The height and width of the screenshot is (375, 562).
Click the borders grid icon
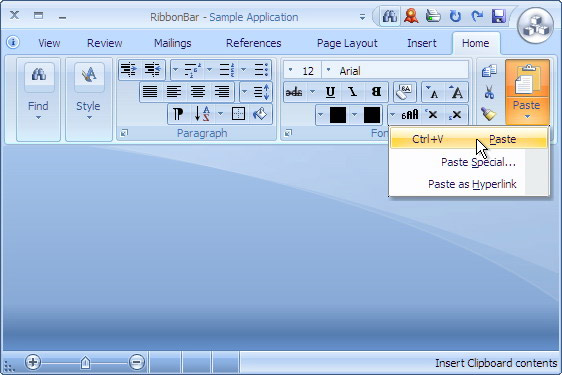(x=238, y=114)
